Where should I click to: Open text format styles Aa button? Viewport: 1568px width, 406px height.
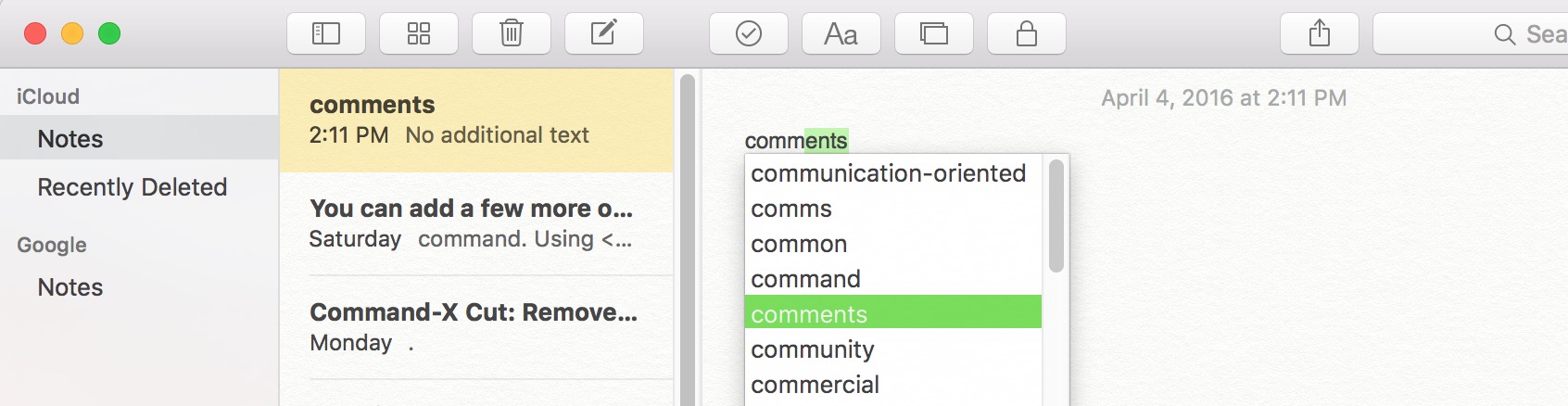click(841, 34)
